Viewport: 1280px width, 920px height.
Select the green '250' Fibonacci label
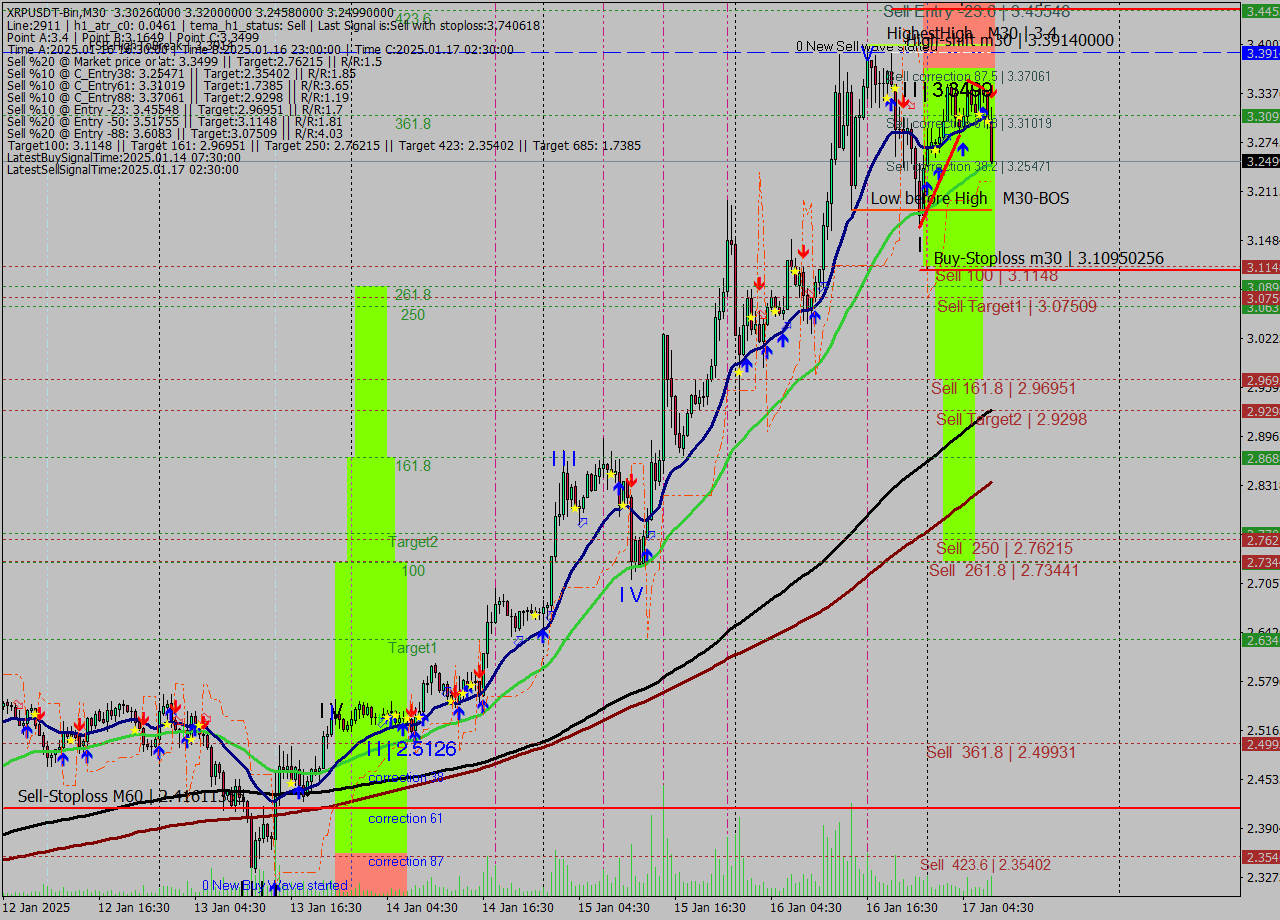413,315
